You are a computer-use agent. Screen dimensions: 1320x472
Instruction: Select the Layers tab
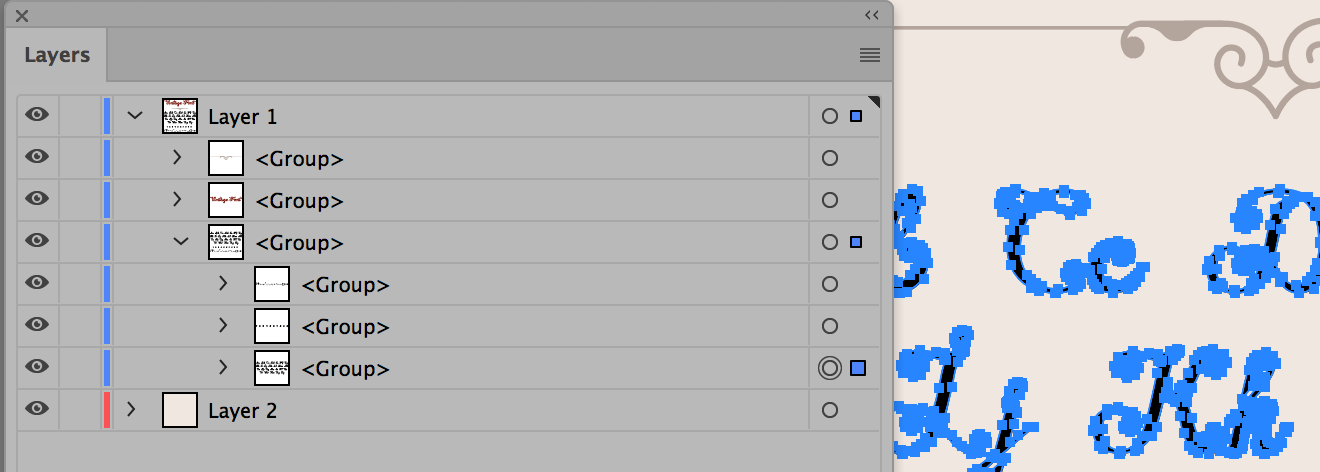[57, 55]
